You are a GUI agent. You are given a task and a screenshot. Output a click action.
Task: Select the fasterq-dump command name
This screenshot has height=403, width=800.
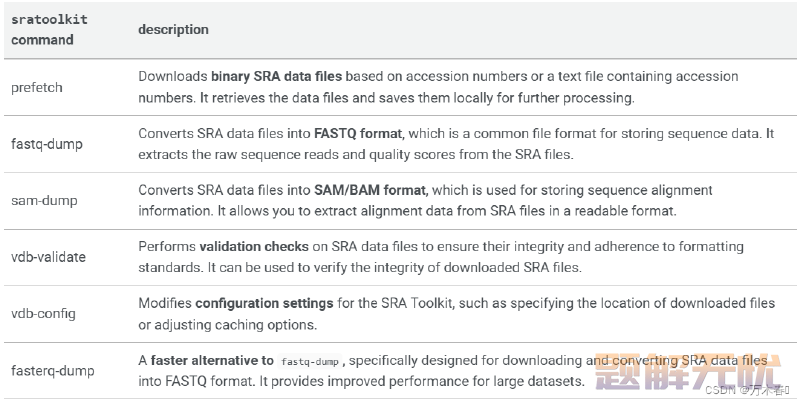[53, 370]
